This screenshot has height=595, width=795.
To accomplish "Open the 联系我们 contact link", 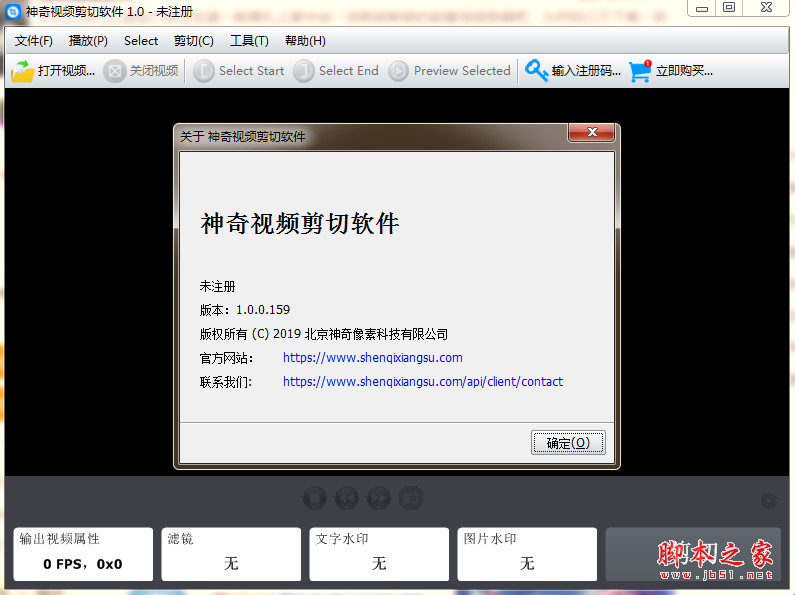I will (423, 382).
